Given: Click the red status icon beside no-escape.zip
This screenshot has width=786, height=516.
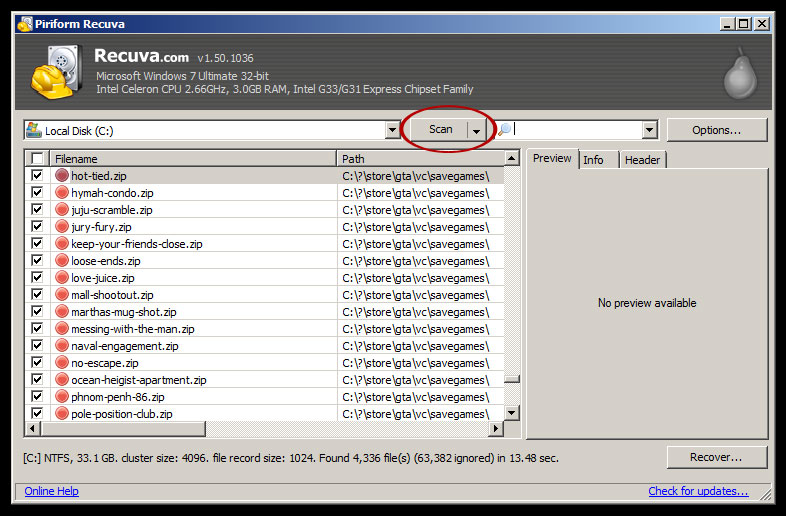Looking at the screenshot, I should click(x=62, y=363).
